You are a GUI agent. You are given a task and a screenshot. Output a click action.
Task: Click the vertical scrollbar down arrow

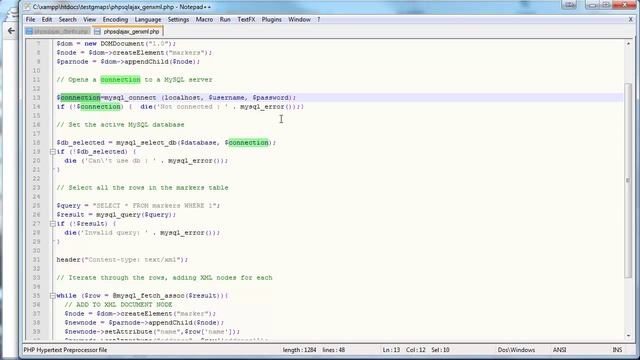[x=628, y=336]
